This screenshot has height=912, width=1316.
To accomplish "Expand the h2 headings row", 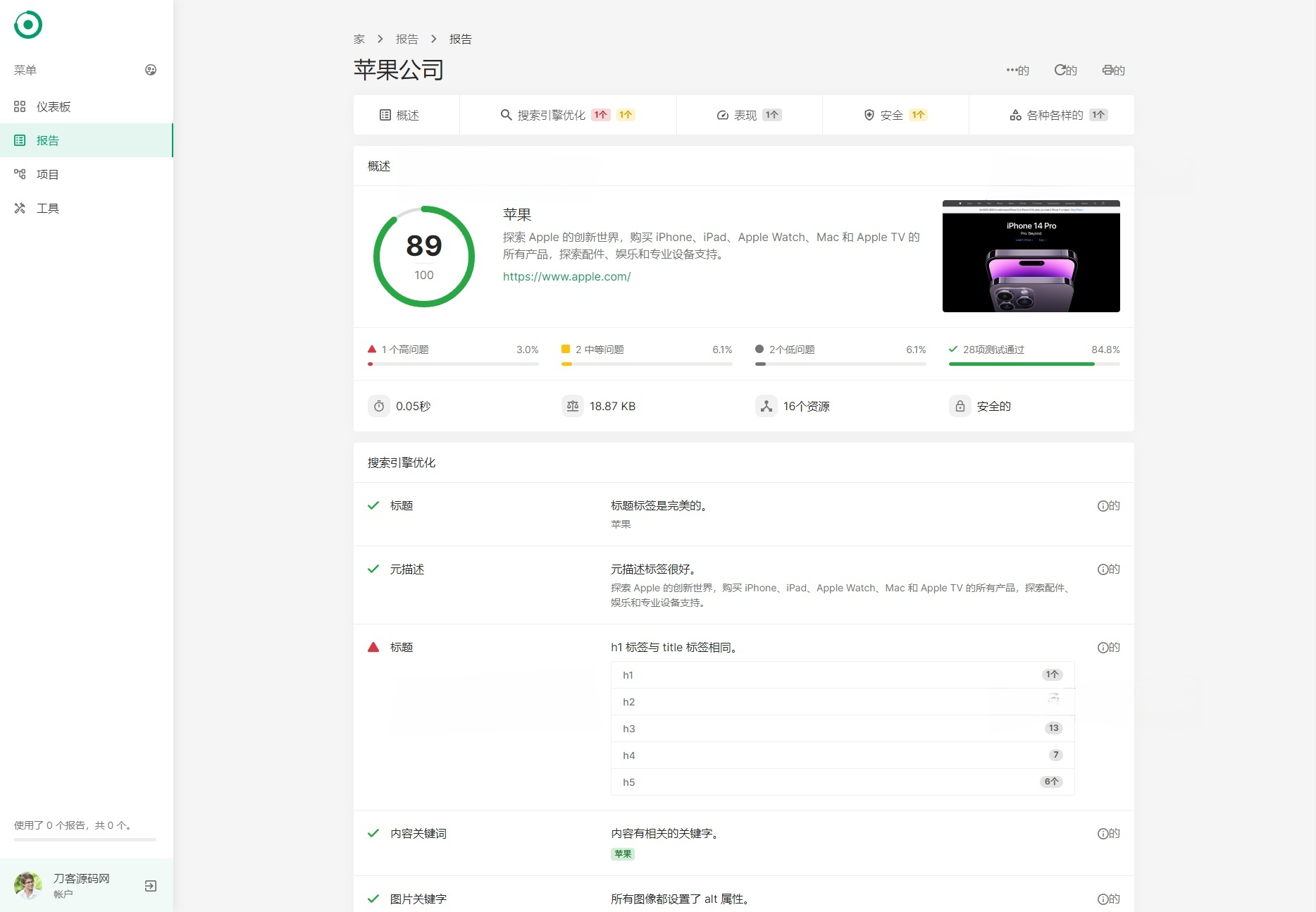I will coord(841,701).
